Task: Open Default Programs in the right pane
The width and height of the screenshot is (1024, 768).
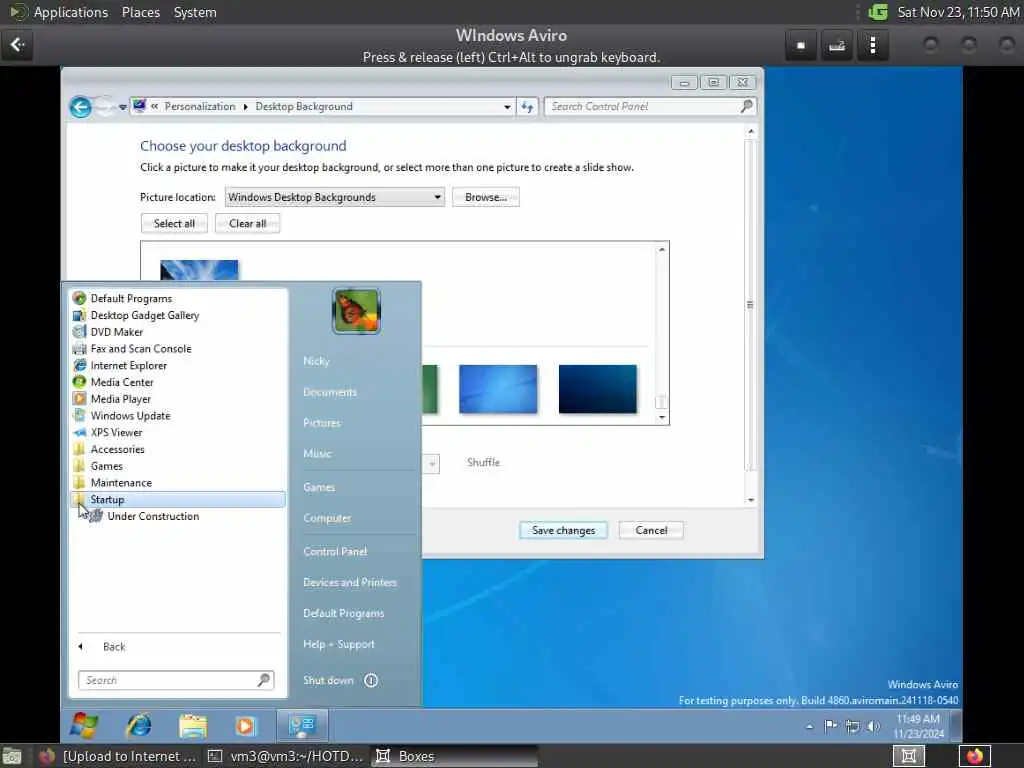Action: 344,613
